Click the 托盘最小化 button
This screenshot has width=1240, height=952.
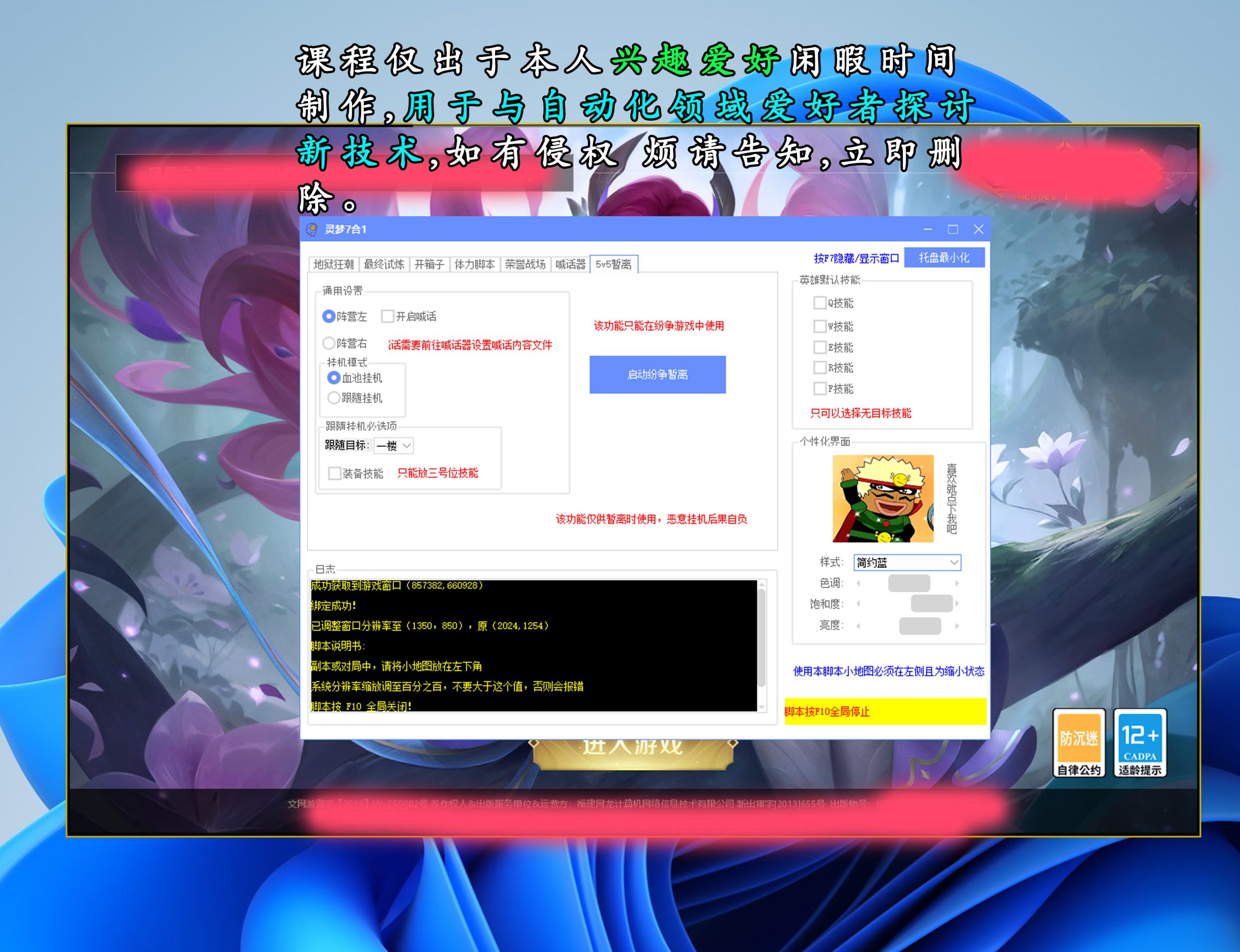pyautogui.click(x=944, y=258)
